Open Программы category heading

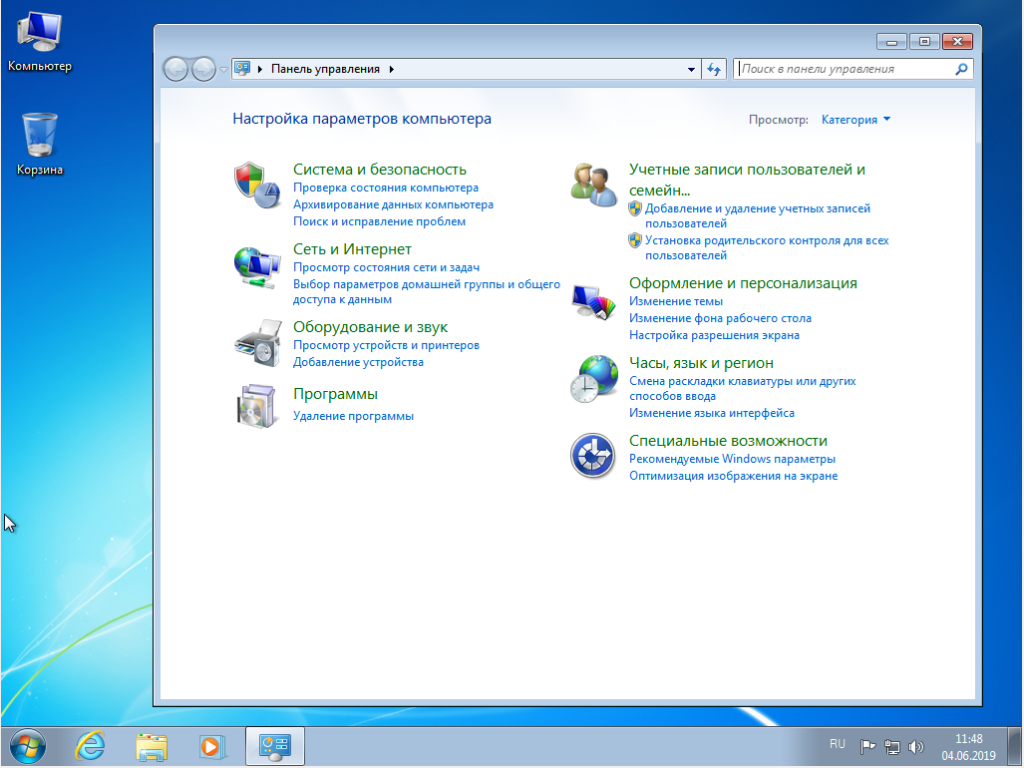click(x=335, y=394)
